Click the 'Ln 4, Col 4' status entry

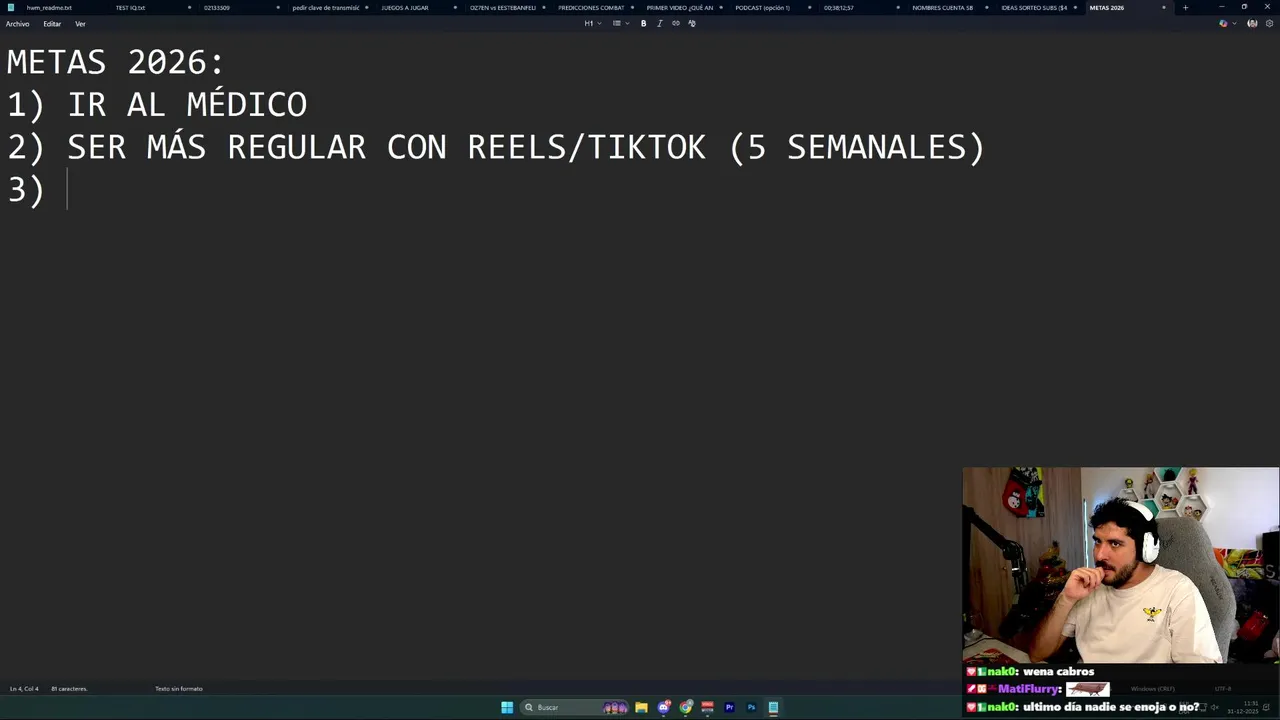tap(24, 689)
